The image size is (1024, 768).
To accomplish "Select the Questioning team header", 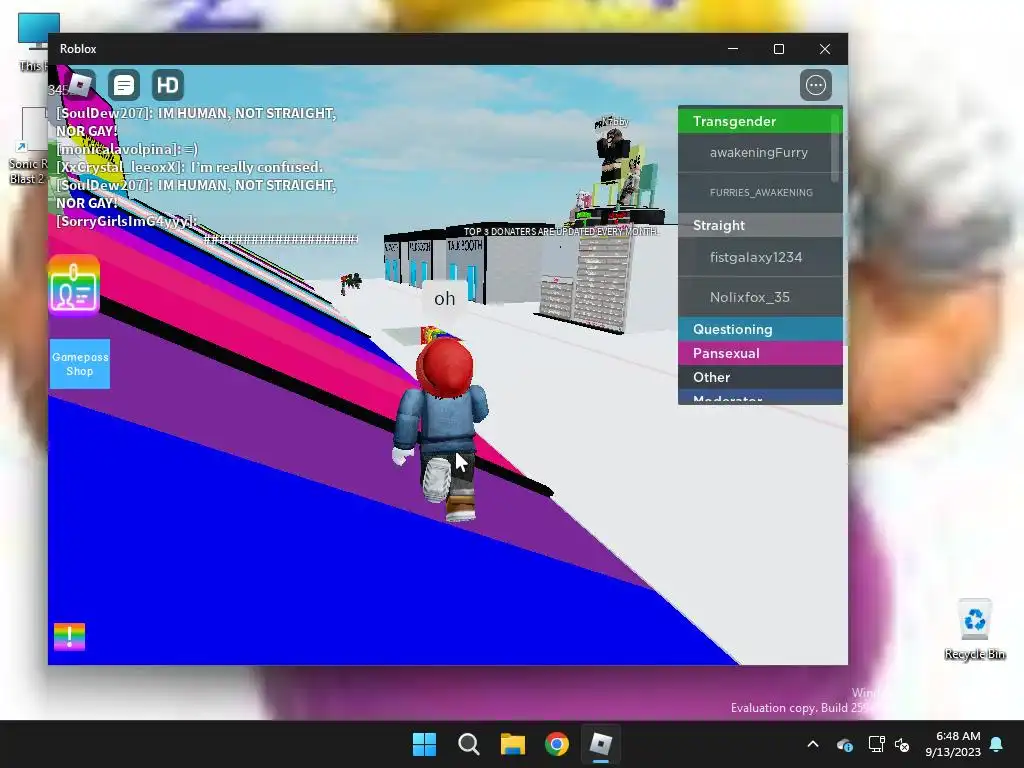I will click(760, 329).
